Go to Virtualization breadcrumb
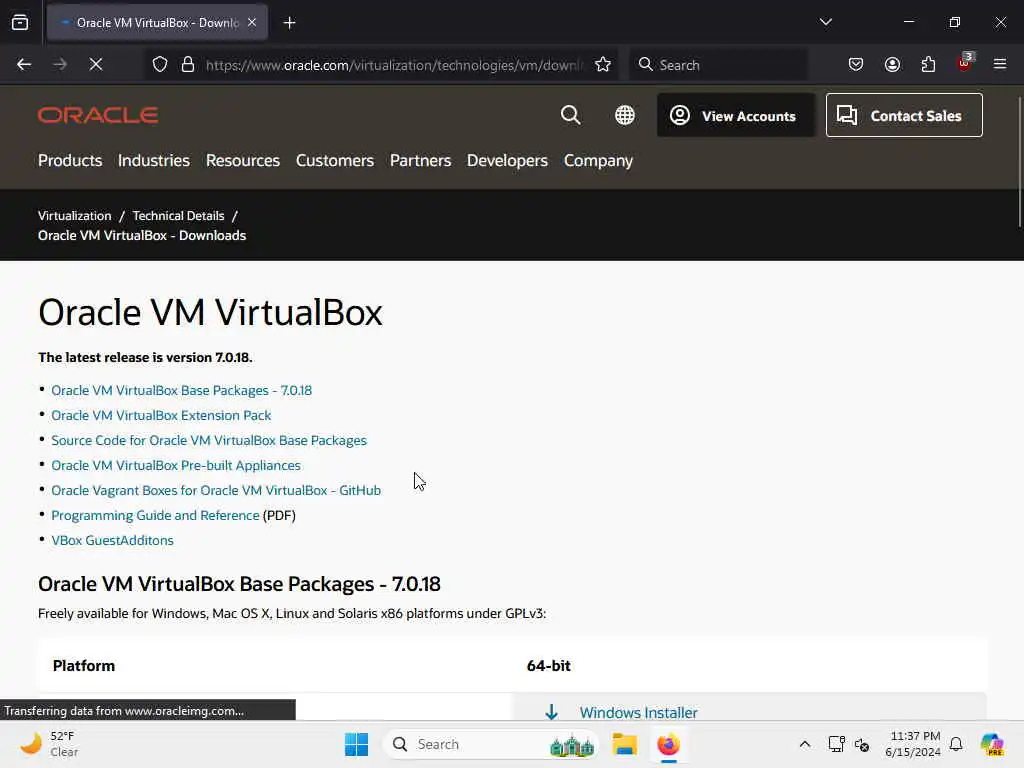 pyautogui.click(x=74, y=216)
